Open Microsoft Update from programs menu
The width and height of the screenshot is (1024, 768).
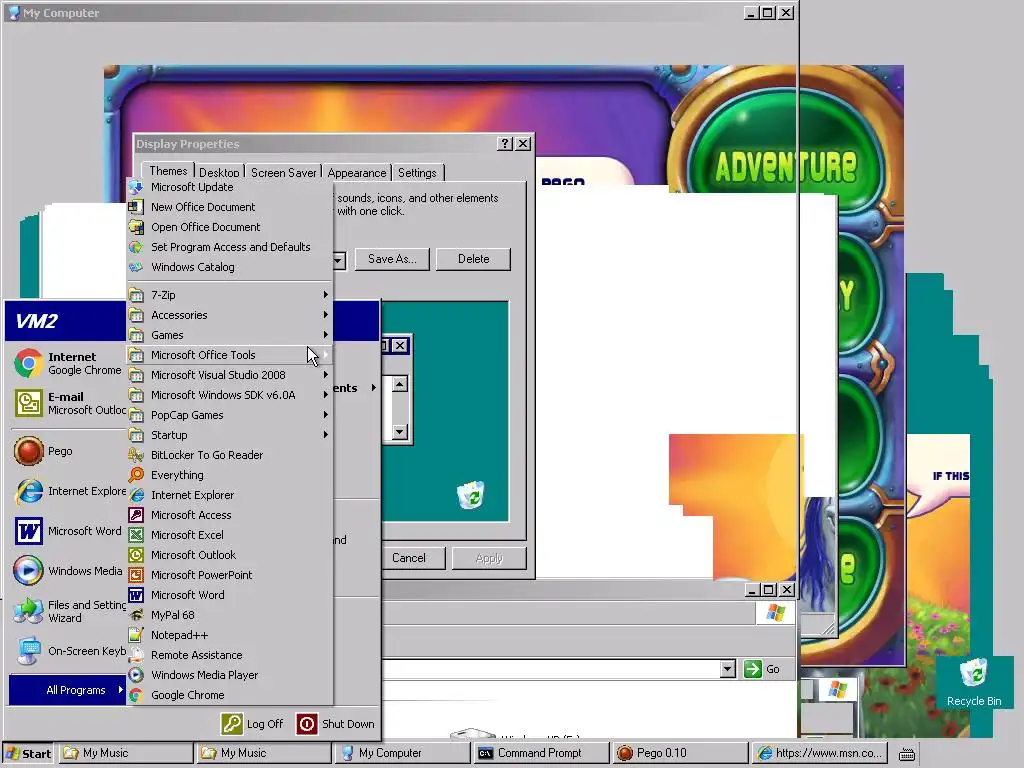coord(230,187)
